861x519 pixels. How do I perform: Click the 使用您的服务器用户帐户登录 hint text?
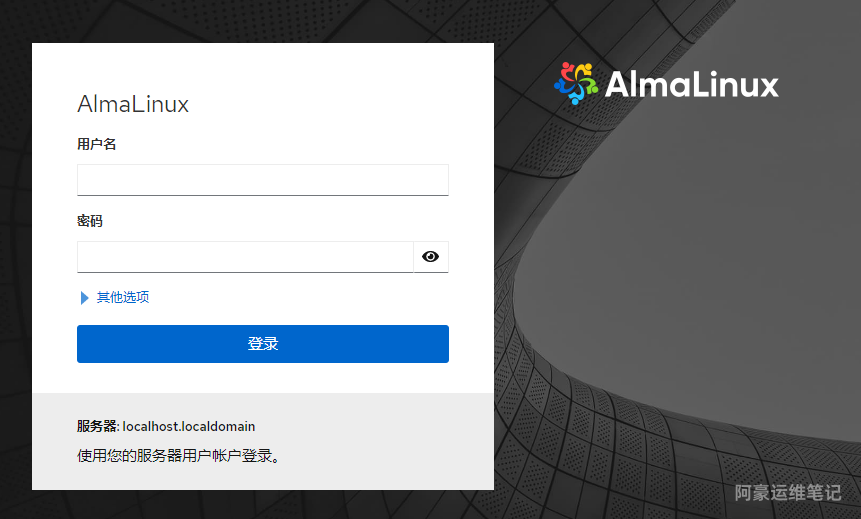(x=178, y=455)
